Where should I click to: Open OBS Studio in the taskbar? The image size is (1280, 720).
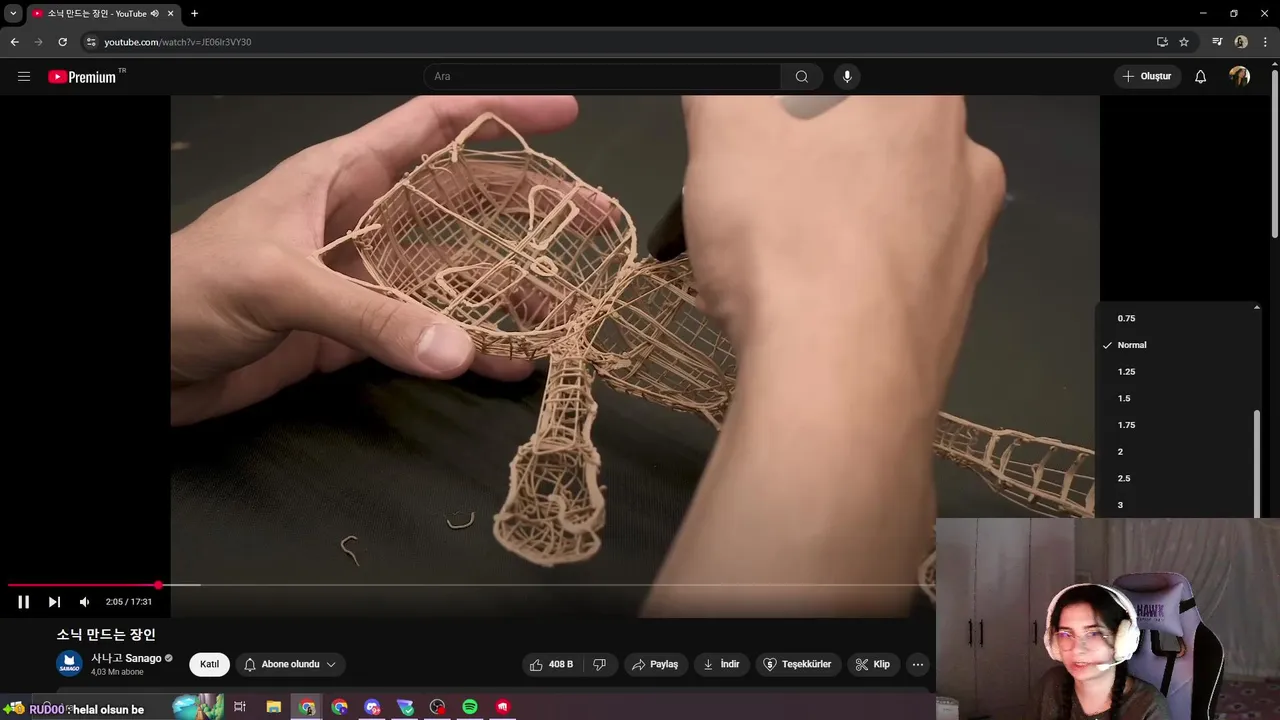coord(437,707)
